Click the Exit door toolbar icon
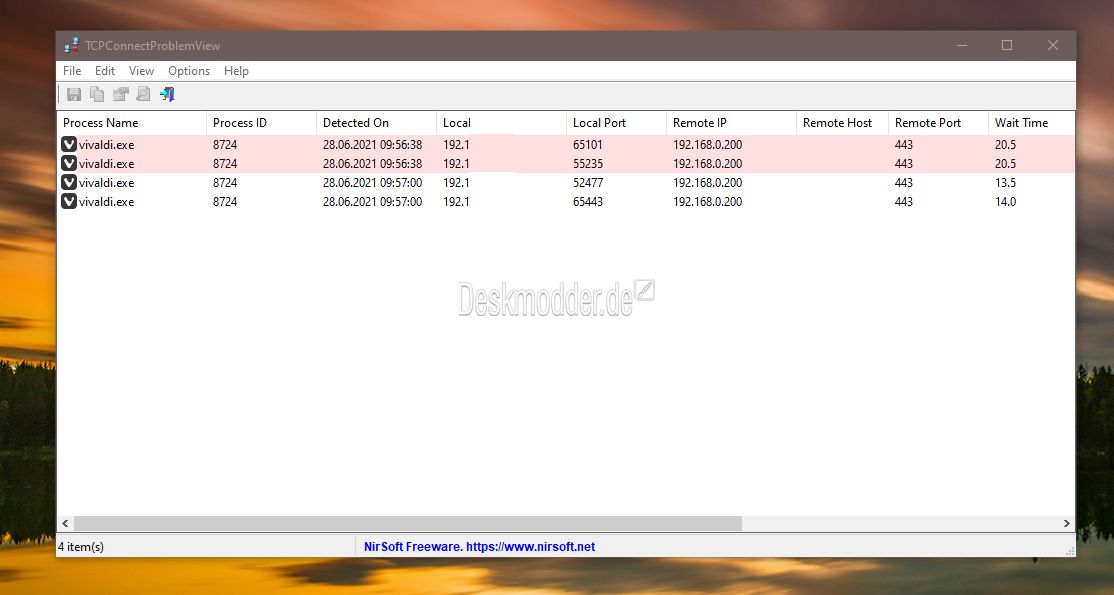The width and height of the screenshot is (1114, 595). (x=167, y=94)
